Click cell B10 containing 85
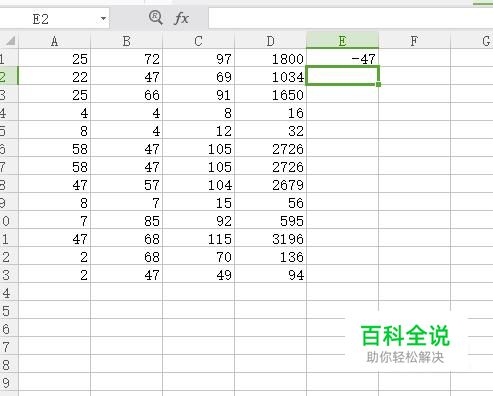493x396 pixels. pos(126,220)
